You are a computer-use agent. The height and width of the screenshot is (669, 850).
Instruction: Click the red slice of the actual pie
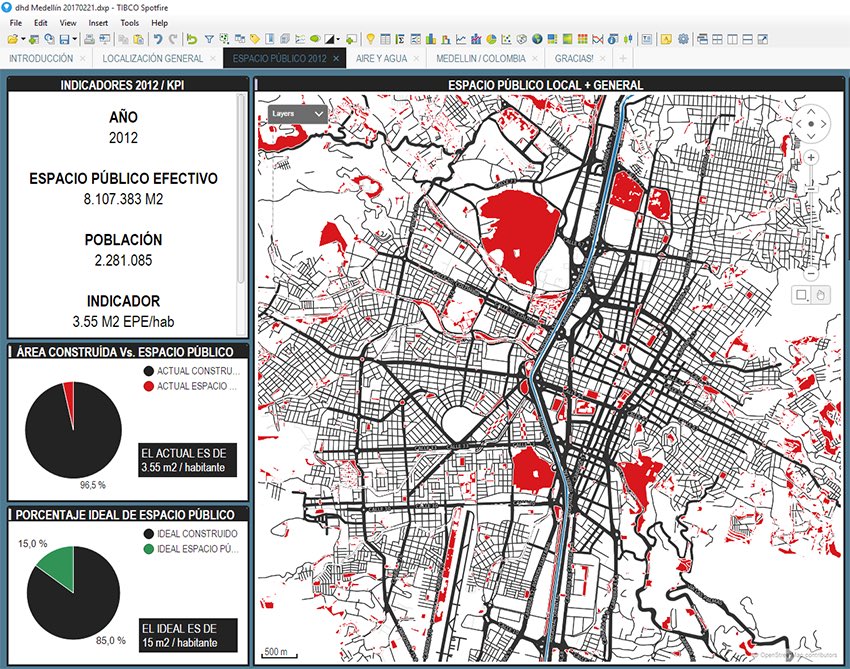pos(69,398)
